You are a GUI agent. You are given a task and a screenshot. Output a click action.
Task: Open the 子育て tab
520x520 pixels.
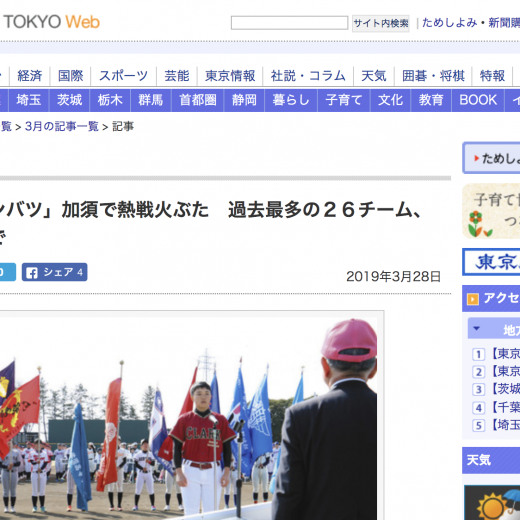(344, 100)
